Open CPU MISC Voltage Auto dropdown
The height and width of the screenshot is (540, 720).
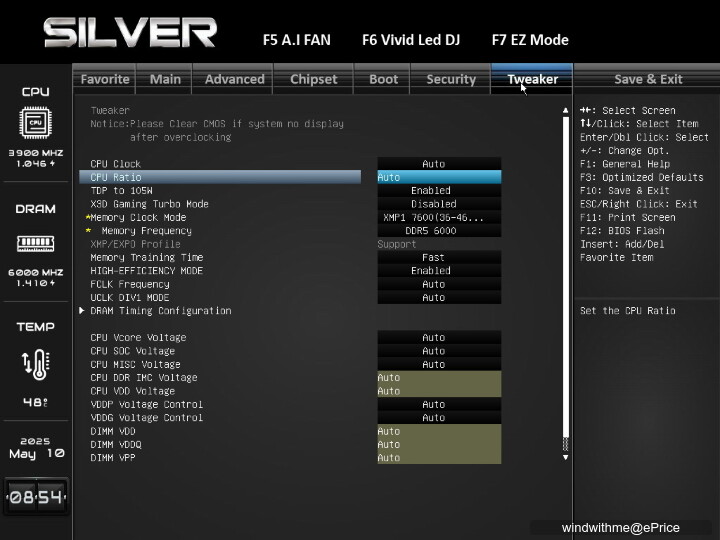(x=439, y=364)
